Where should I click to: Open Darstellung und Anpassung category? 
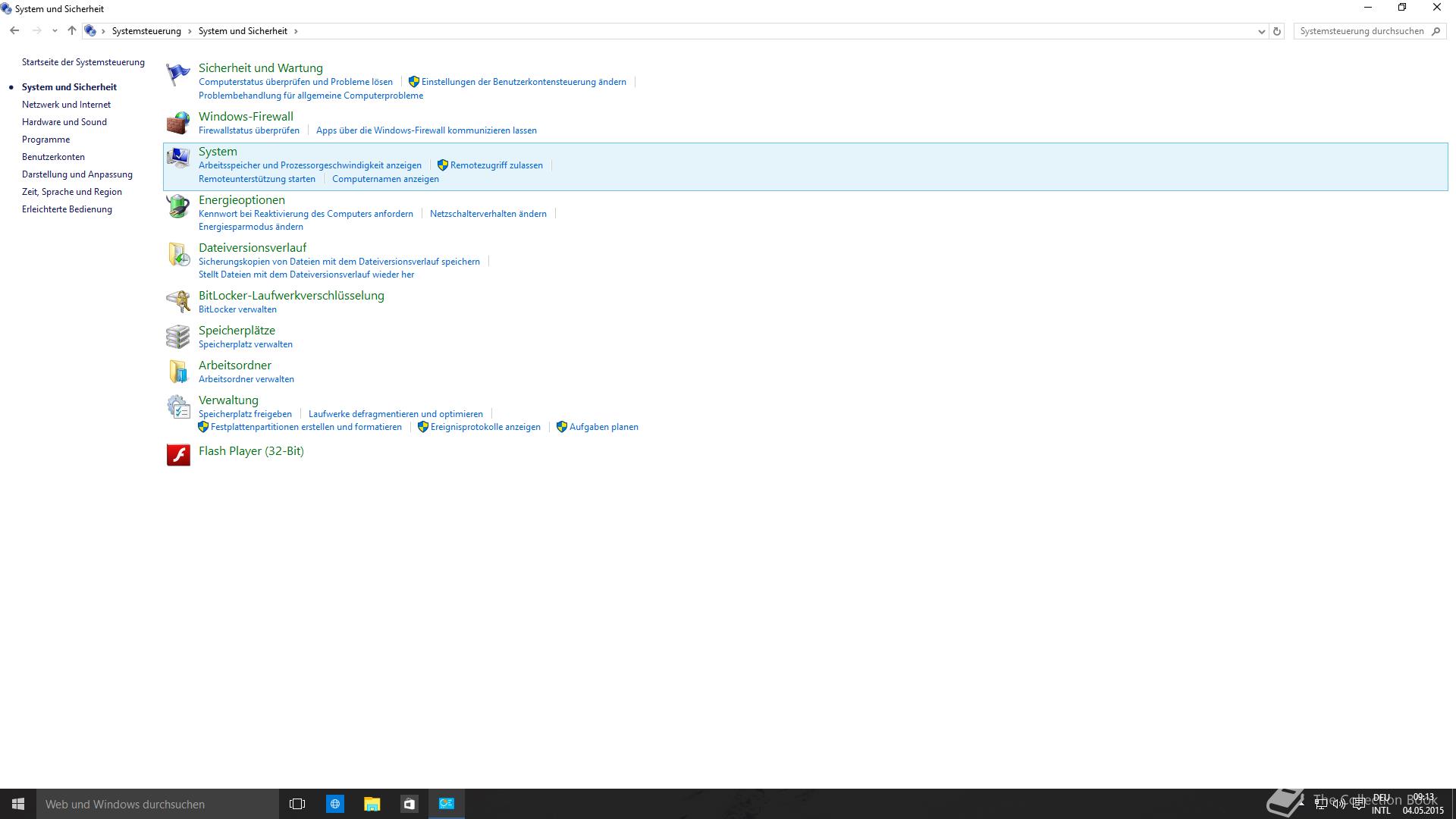click(x=77, y=174)
